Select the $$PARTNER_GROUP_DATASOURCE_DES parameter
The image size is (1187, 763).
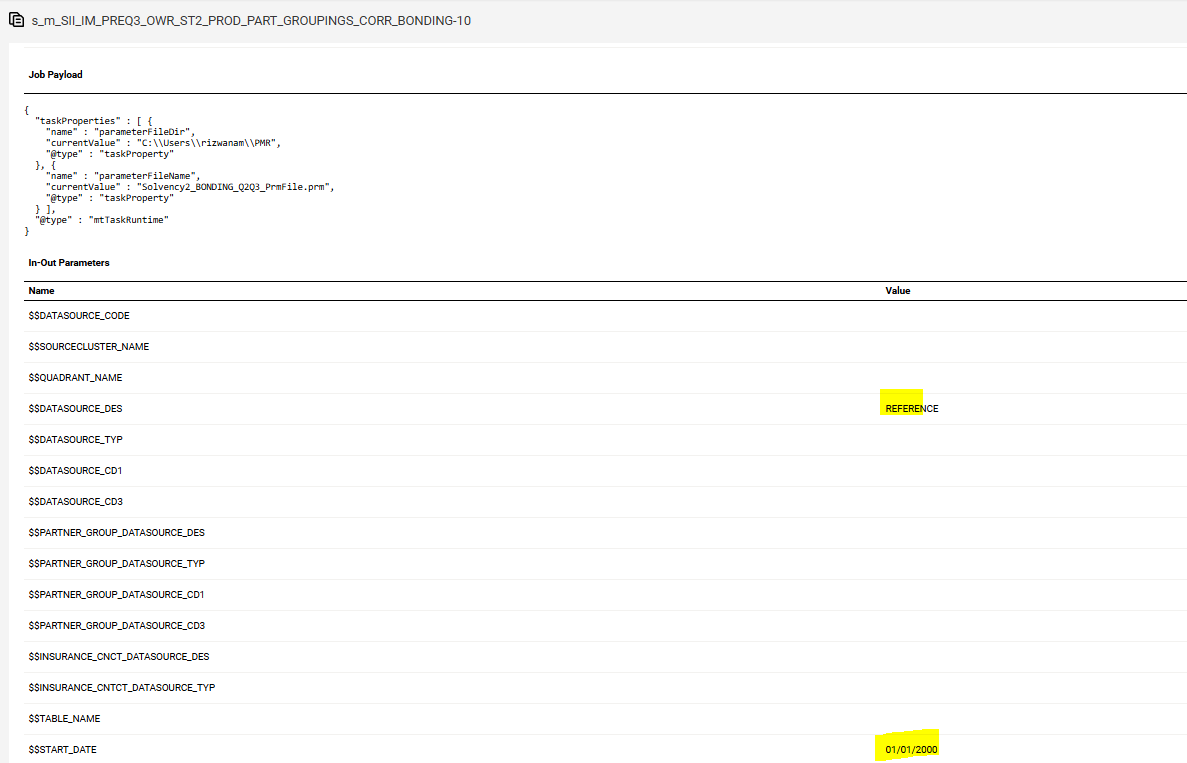coord(117,533)
